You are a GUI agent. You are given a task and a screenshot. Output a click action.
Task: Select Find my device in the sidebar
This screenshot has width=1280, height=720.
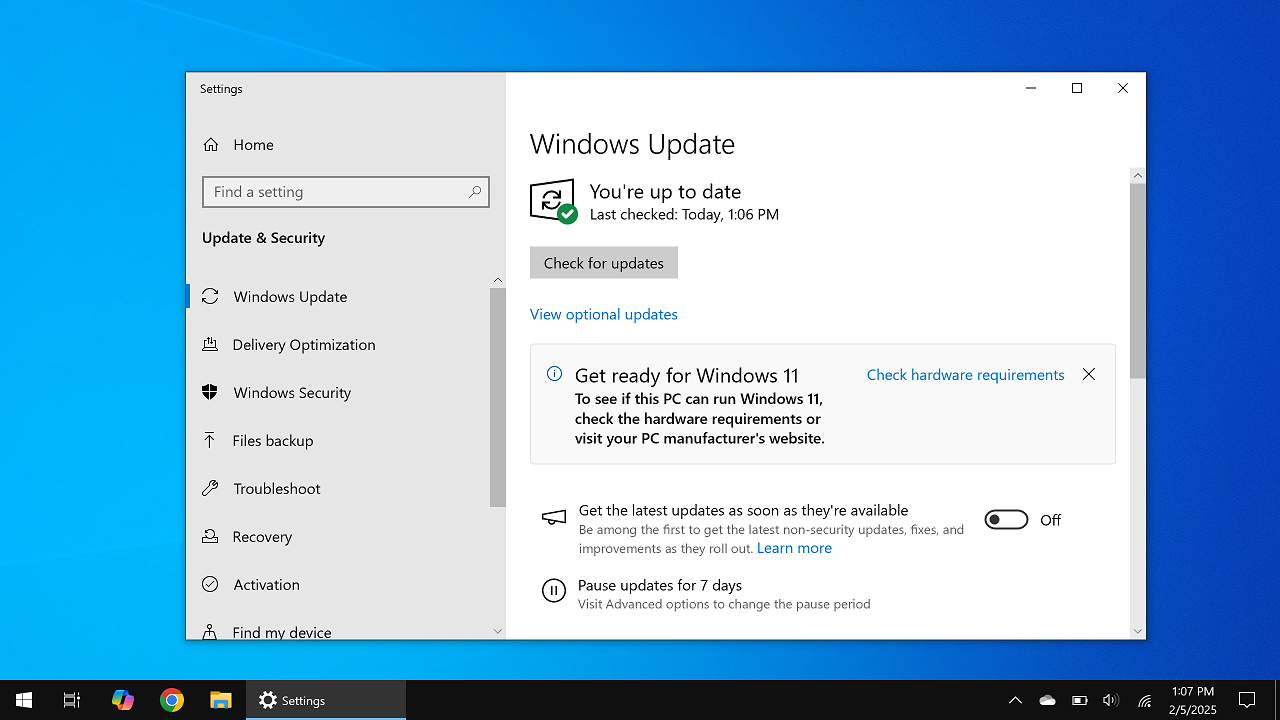(281, 630)
